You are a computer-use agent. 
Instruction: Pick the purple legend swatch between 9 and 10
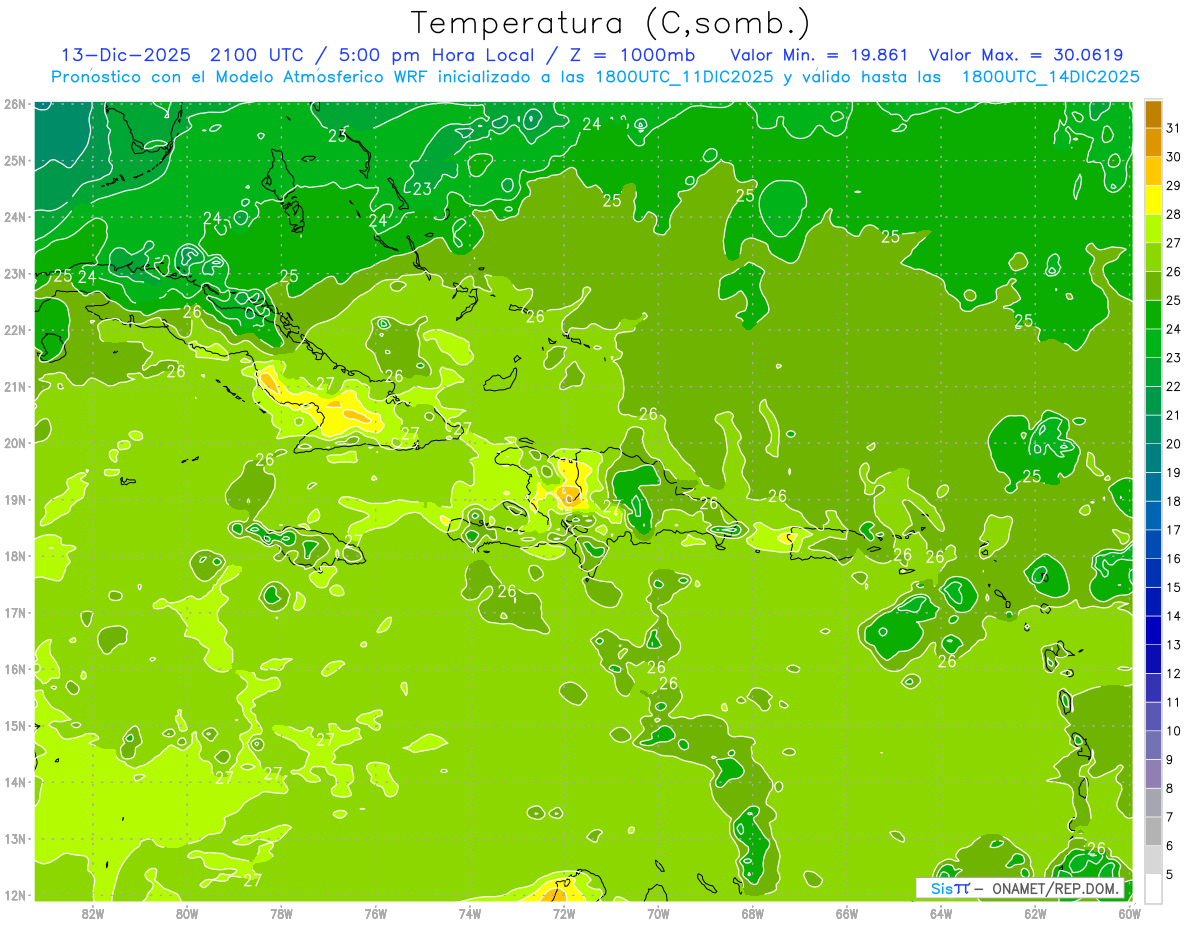pyautogui.click(x=1153, y=745)
